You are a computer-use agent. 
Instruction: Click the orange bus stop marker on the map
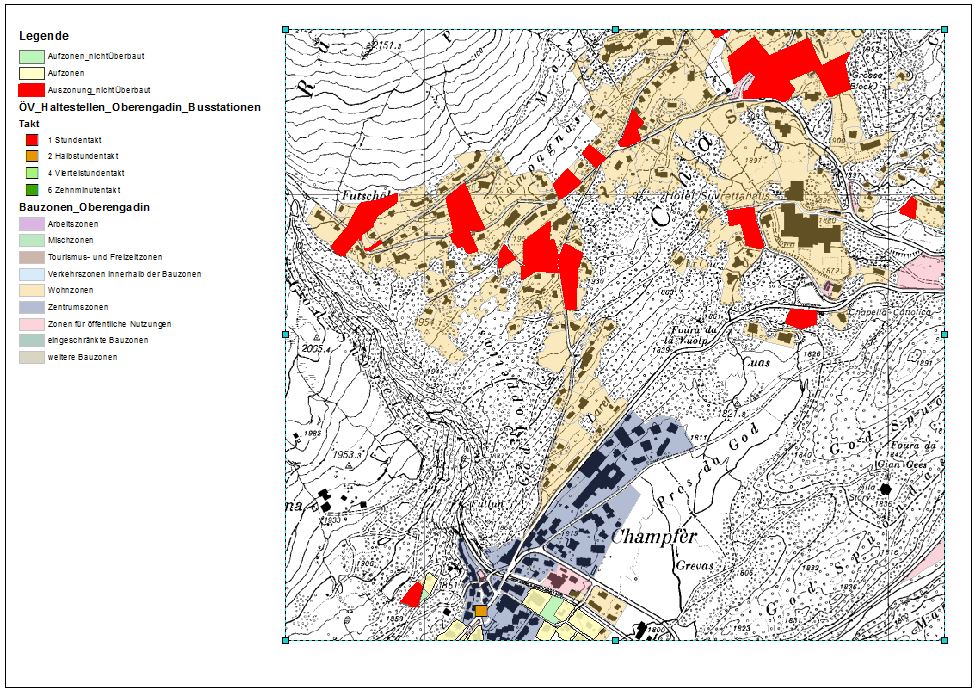(481, 610)
